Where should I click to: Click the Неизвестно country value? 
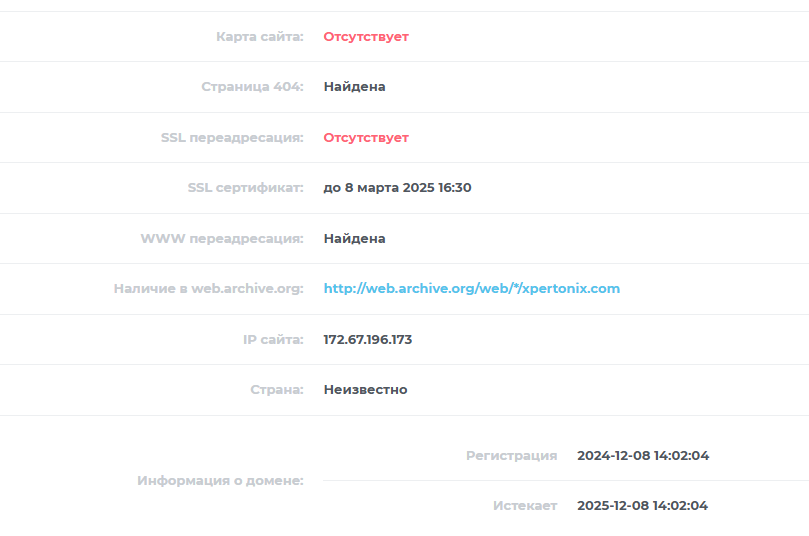pos(365,389)
